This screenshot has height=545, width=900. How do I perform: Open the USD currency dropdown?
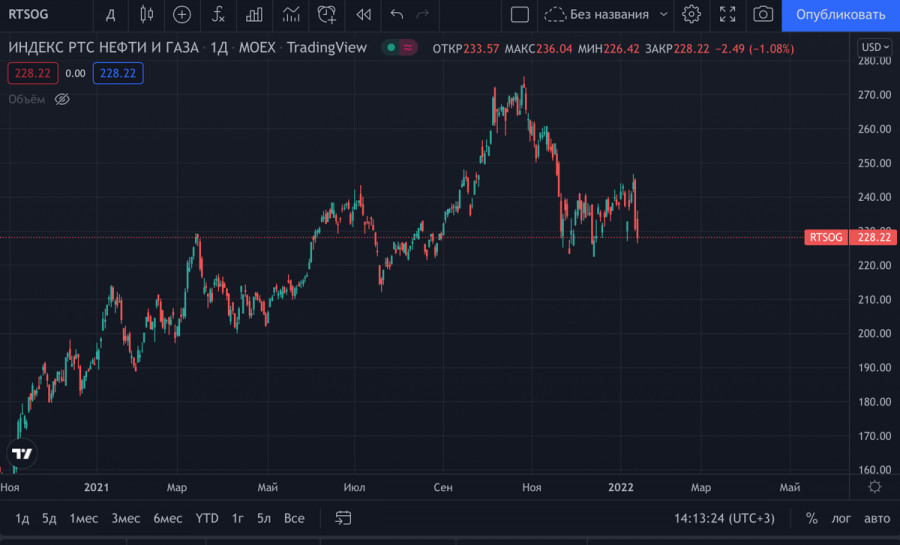coord(875,47)
